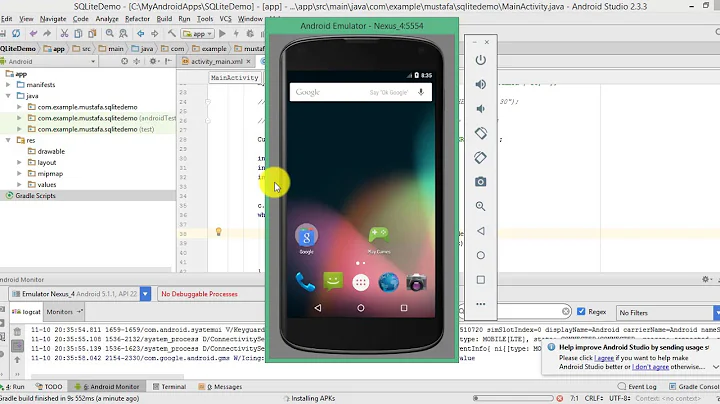This screenshot has width=720, height=404.
Task: Tap the microphone in Google search bar
Action: [421, 92]
